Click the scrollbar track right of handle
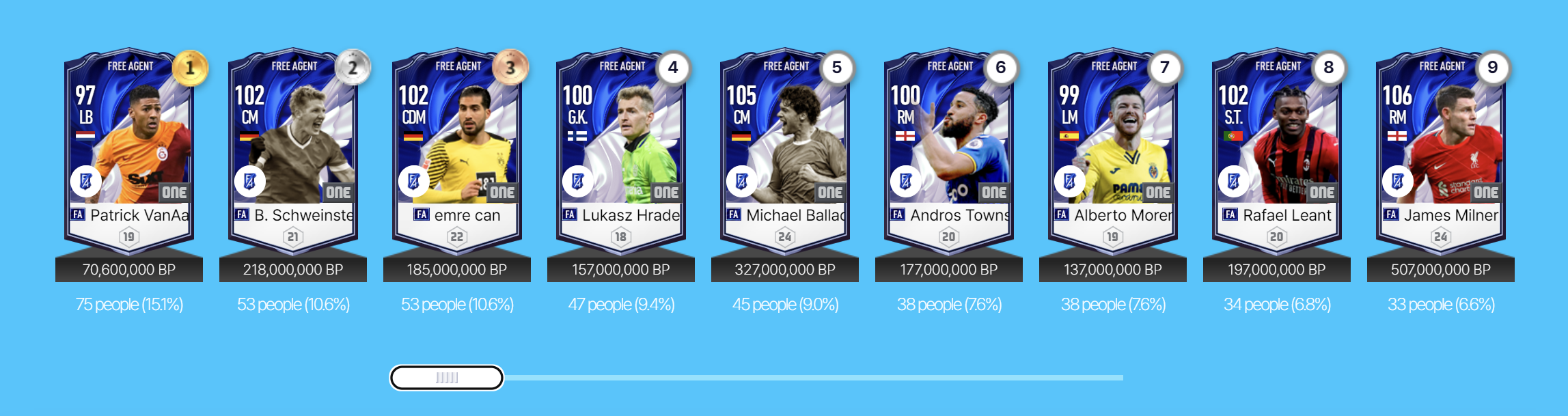The width and height of the screenshot is (1568, 416). click(x=814, y=378)
